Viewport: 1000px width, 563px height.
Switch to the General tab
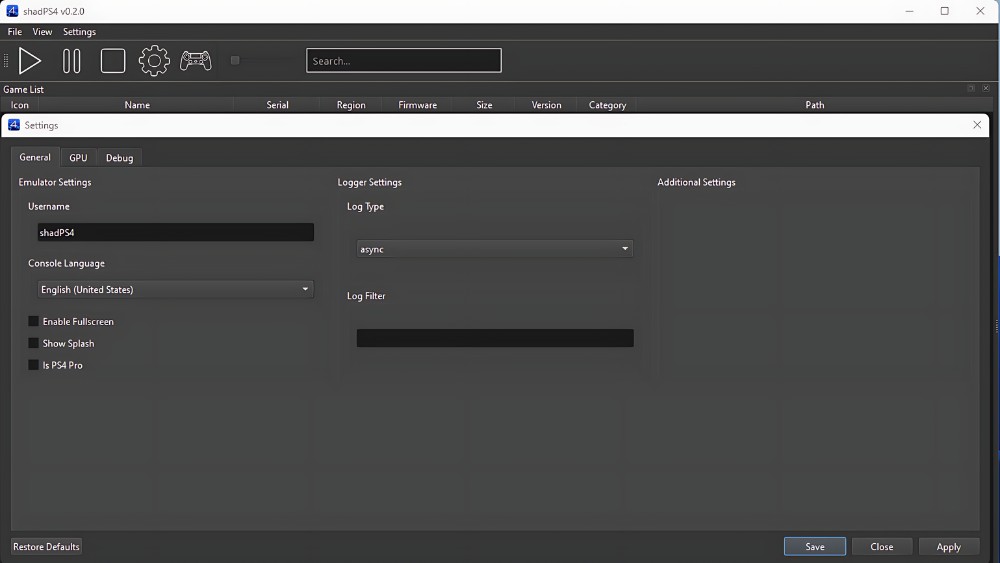(x=35, y=157)
